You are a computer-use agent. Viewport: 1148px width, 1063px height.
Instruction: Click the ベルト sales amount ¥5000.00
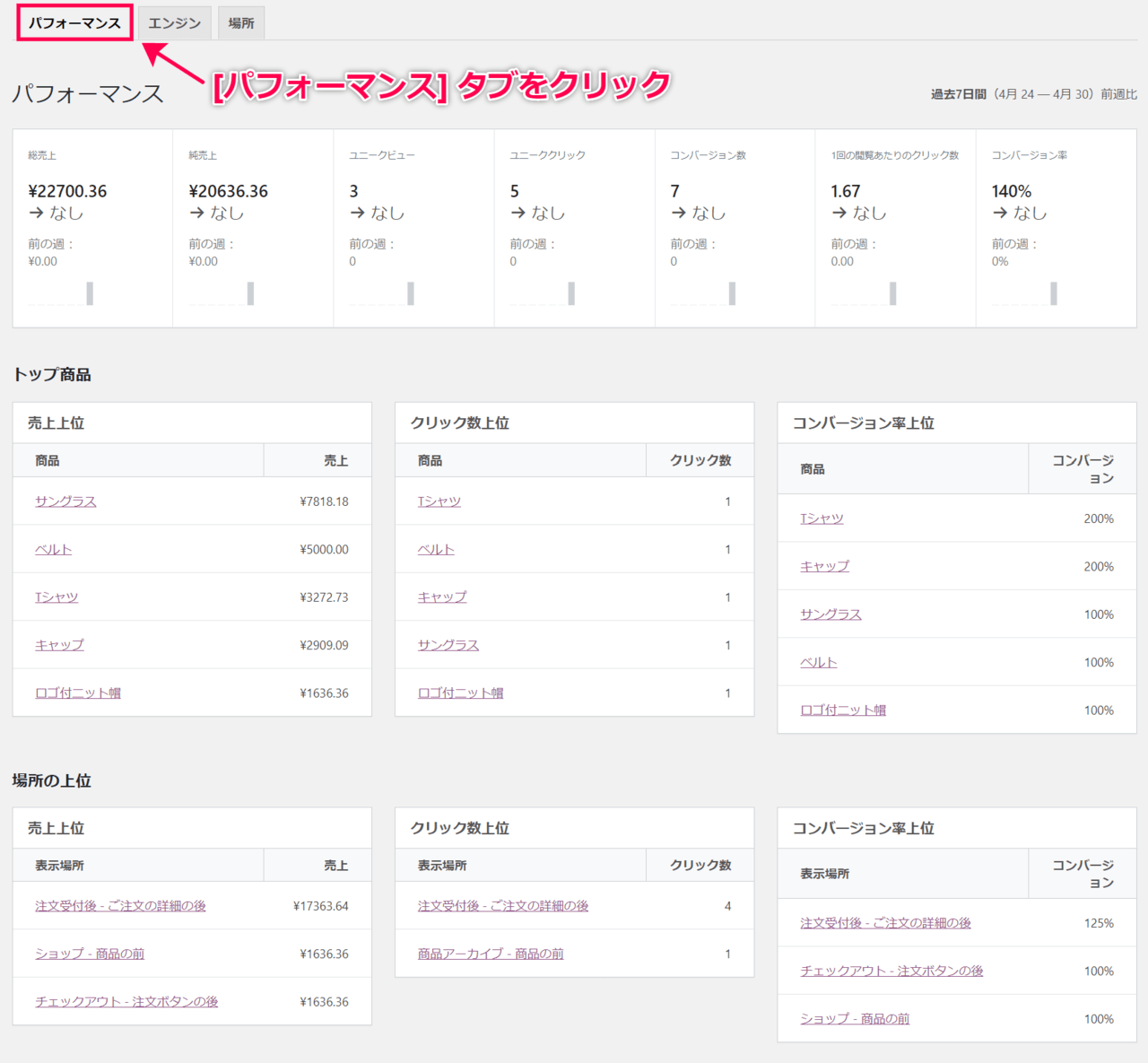(324, 549)
